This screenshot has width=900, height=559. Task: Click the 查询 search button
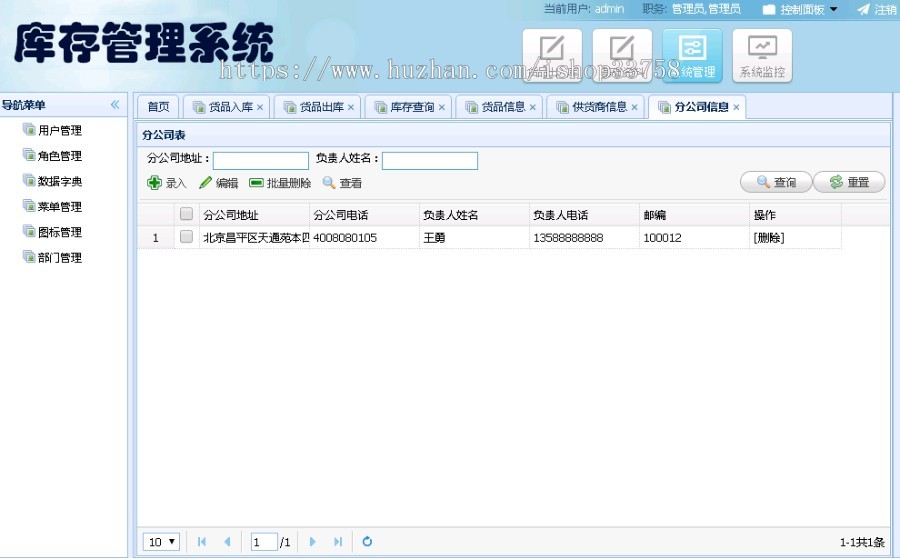coord(776,182)
